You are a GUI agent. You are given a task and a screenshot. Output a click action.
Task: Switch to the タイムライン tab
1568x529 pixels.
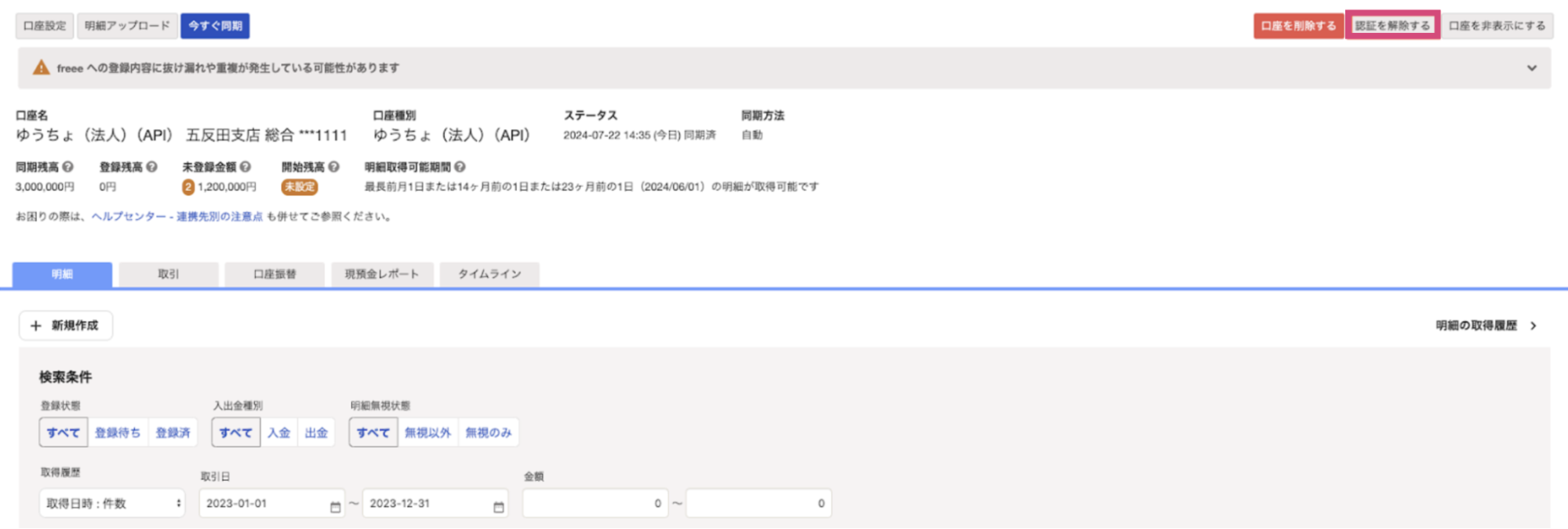point(489,274)
